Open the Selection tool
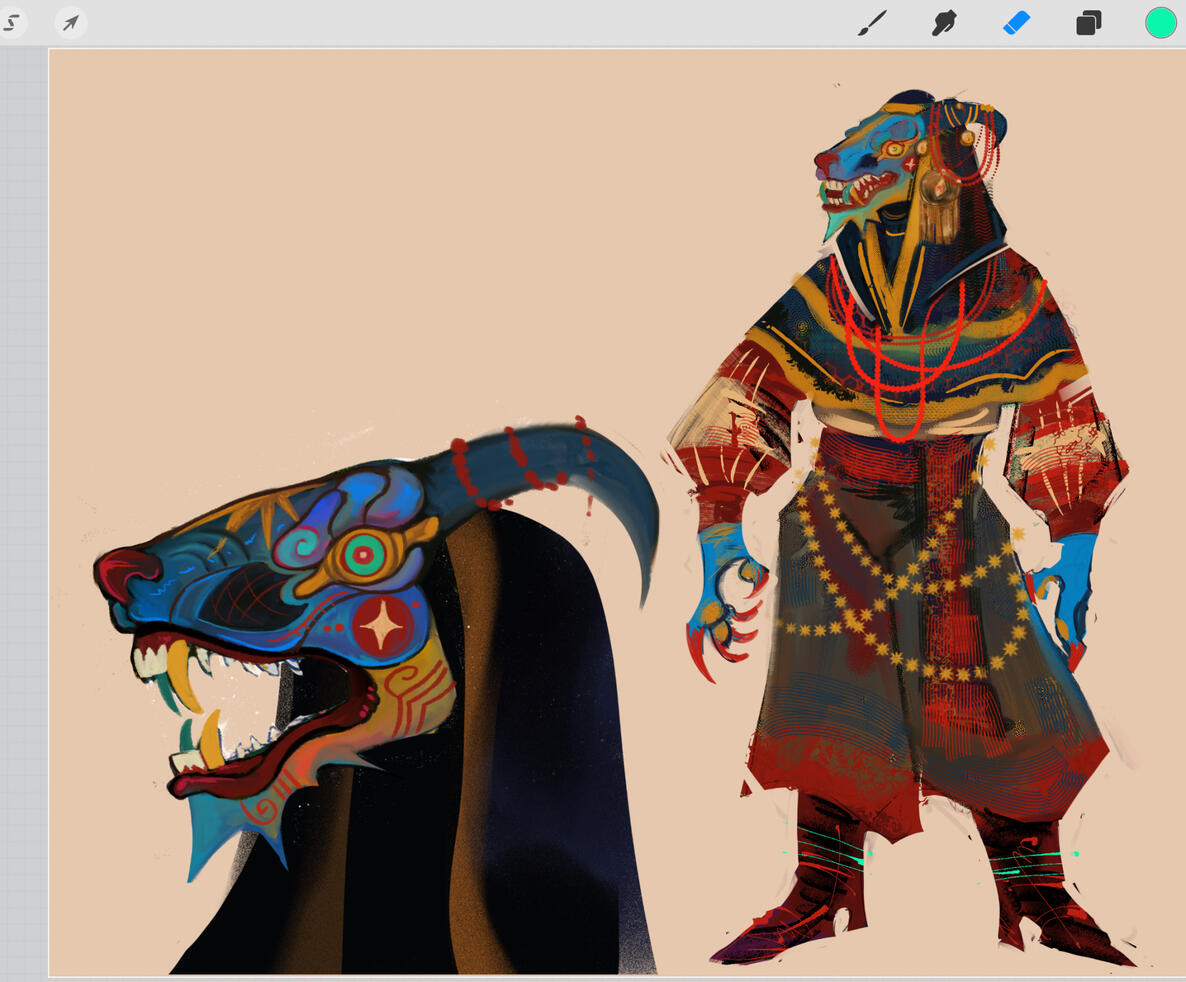This screenshot has height=982, width=1186. pos(12,22)
